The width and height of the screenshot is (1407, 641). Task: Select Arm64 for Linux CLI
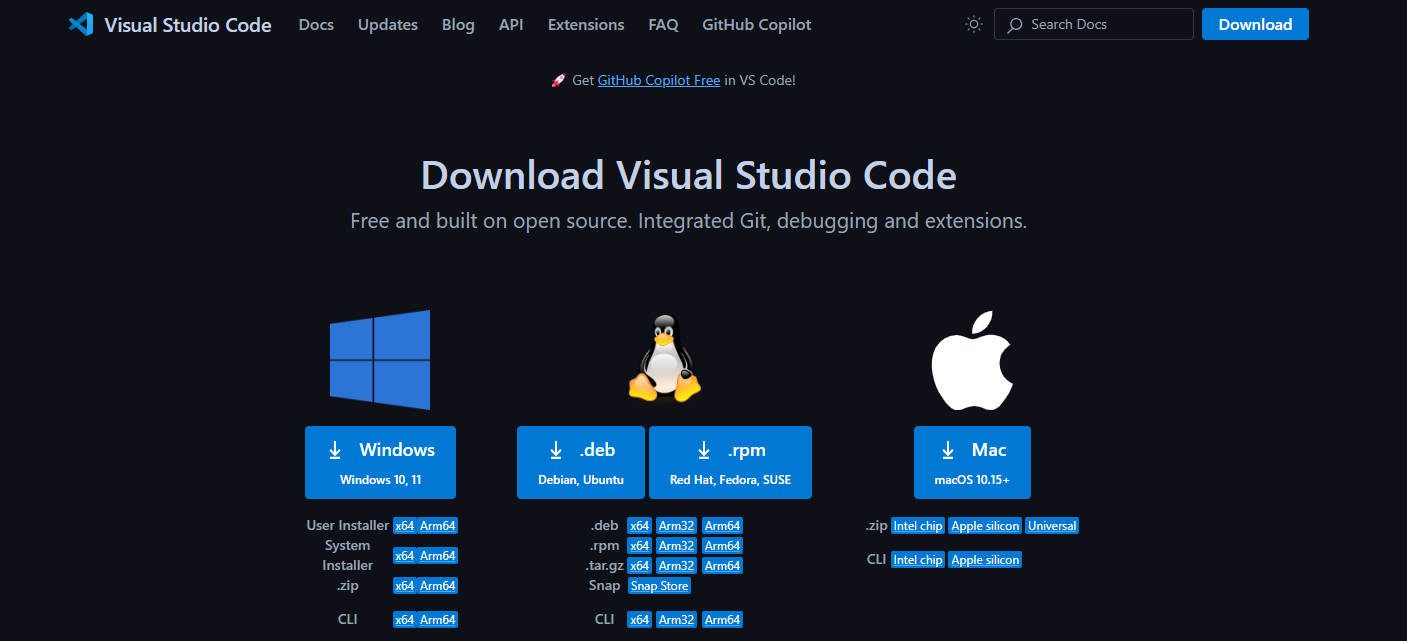point(722,620)
